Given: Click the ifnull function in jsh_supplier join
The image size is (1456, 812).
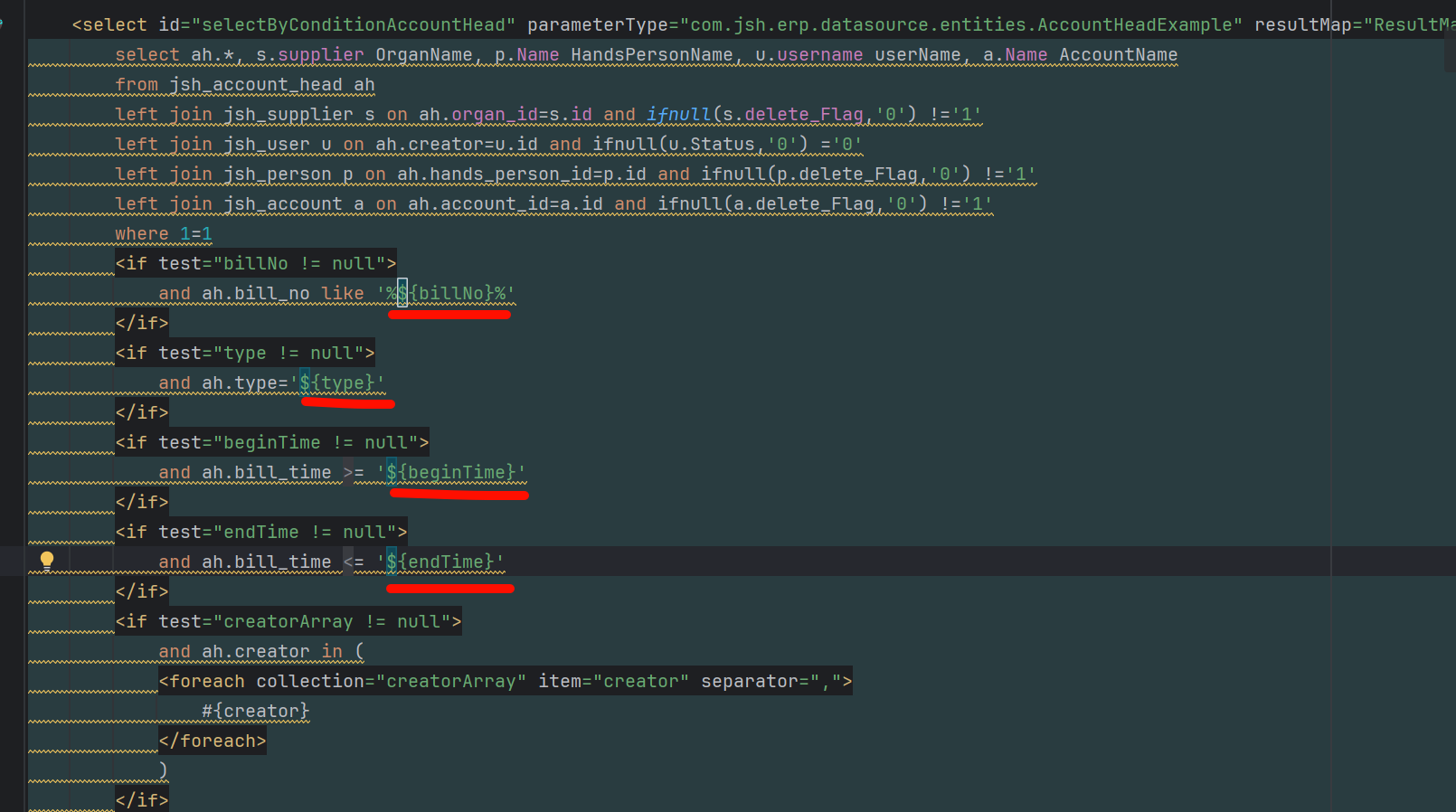Looking at the screenshot, I should pos(678,114).
